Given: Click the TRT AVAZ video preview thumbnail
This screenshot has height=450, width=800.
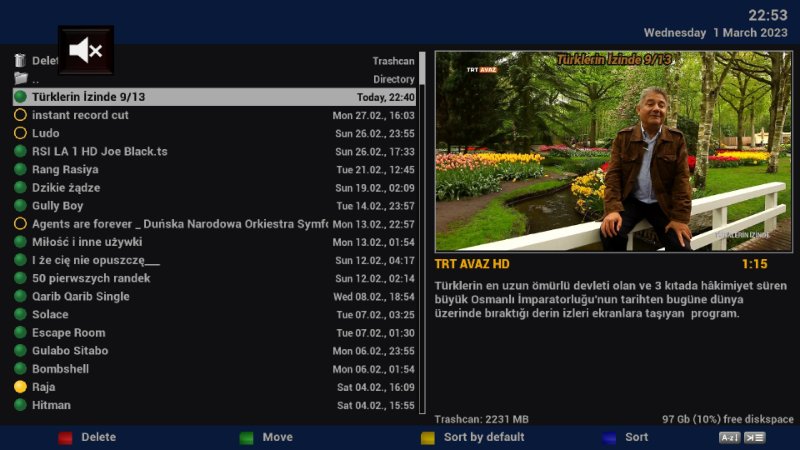Looking at the screenshot, I should pos(613,151).
